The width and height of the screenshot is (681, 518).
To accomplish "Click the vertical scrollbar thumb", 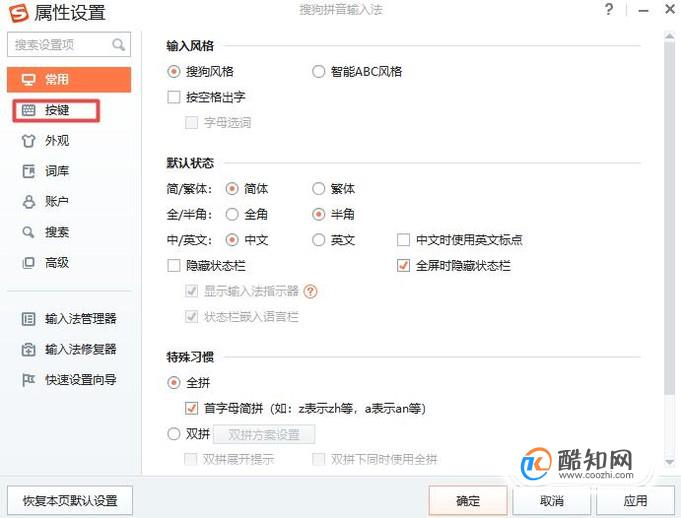I will (669, 217).
